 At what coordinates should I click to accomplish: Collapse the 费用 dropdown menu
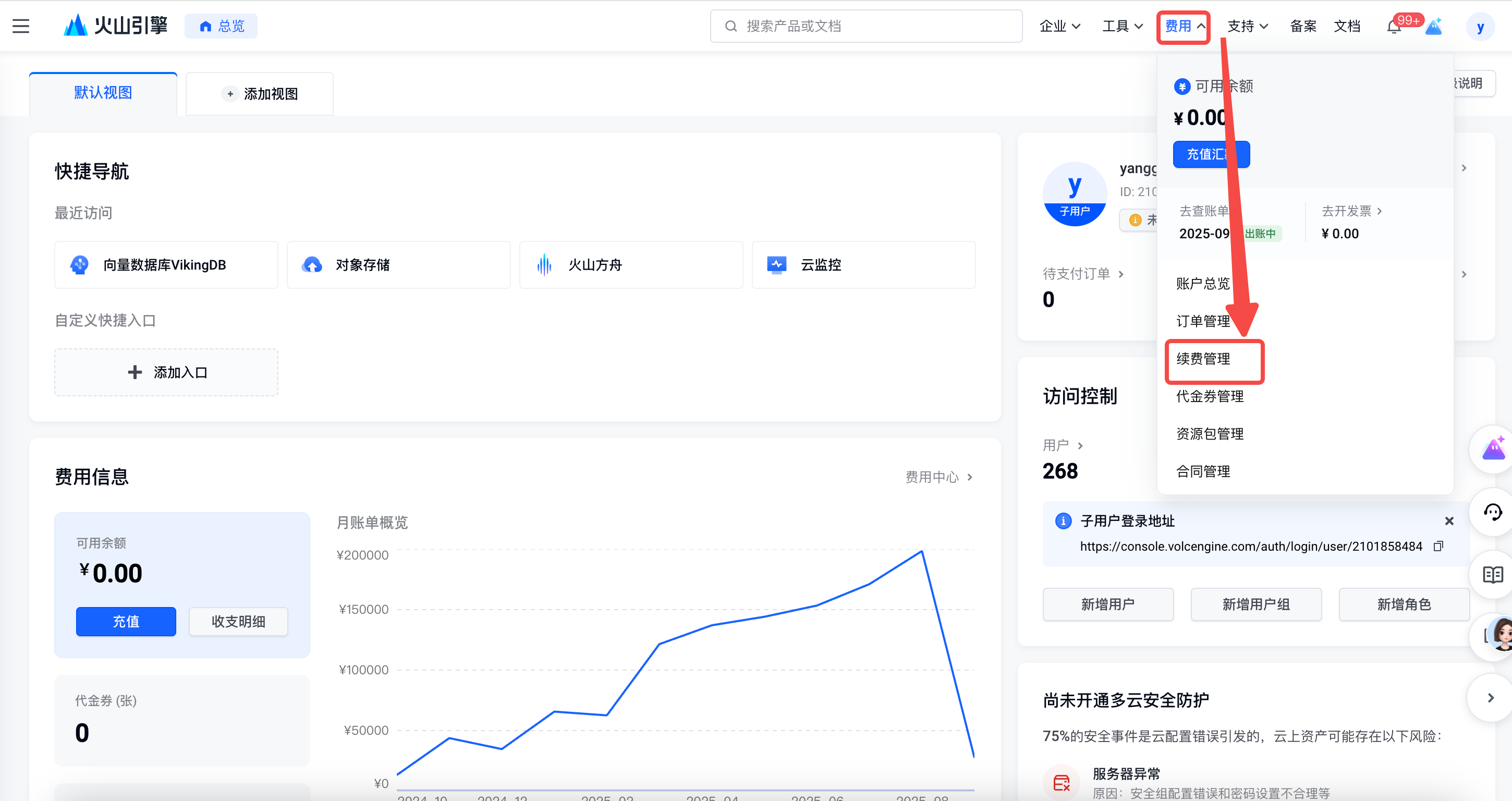1184,26
